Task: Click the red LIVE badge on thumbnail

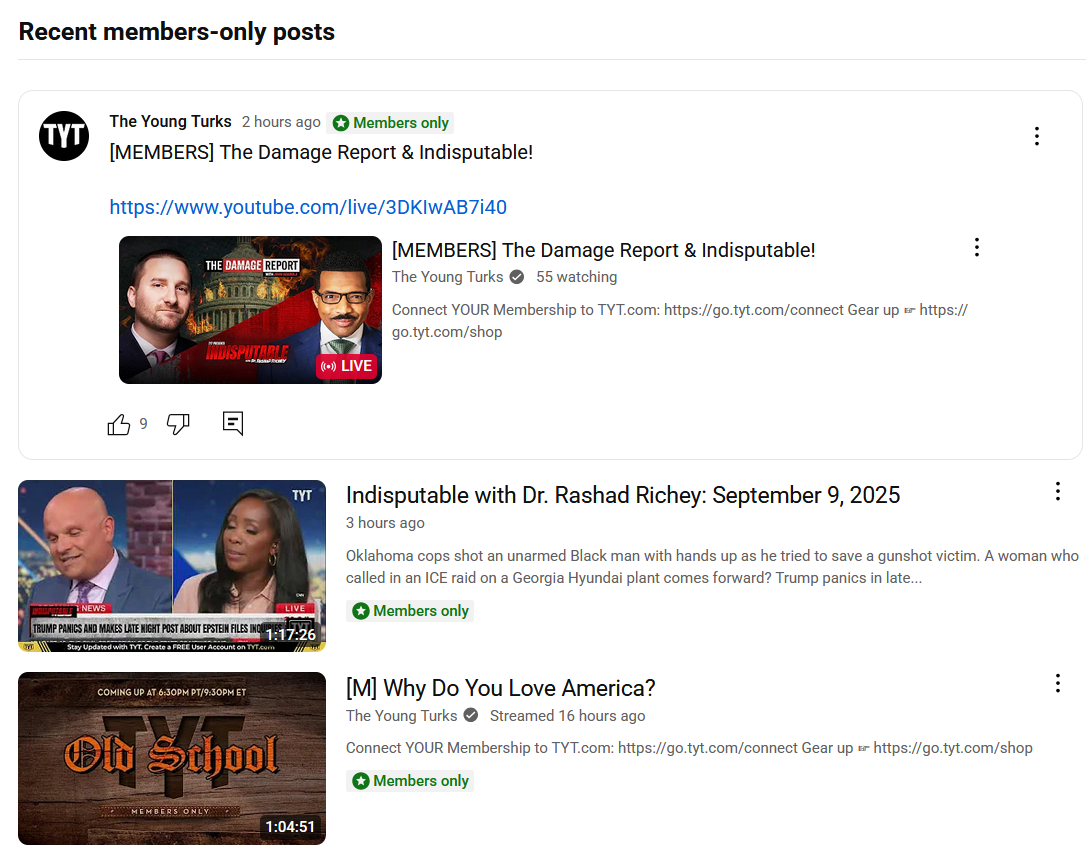Action: pyautogui.click(x=347, y=366)
